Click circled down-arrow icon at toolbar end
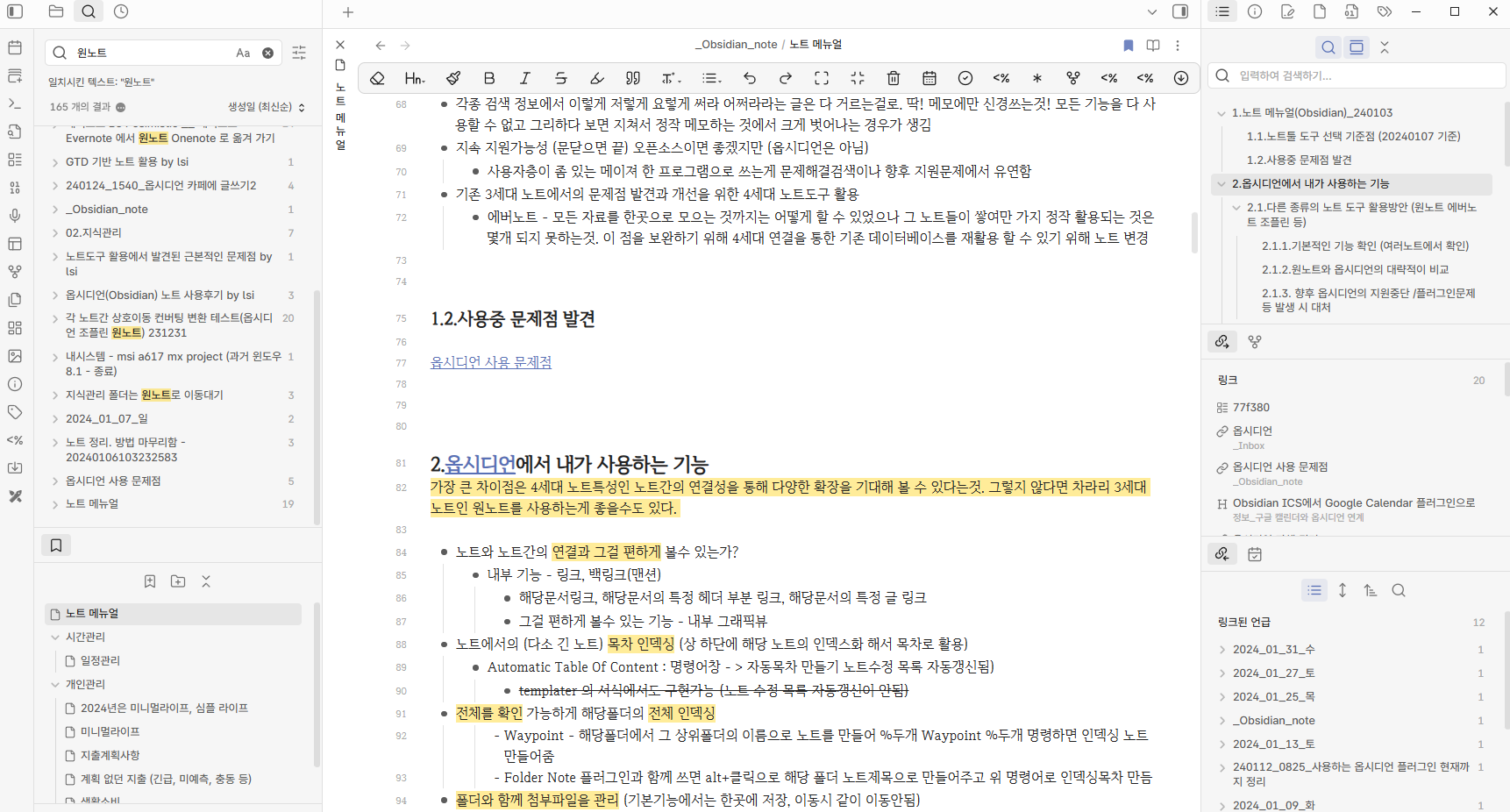The width and height of the screenshot is (1510, 812). (x=1181, y=78)
